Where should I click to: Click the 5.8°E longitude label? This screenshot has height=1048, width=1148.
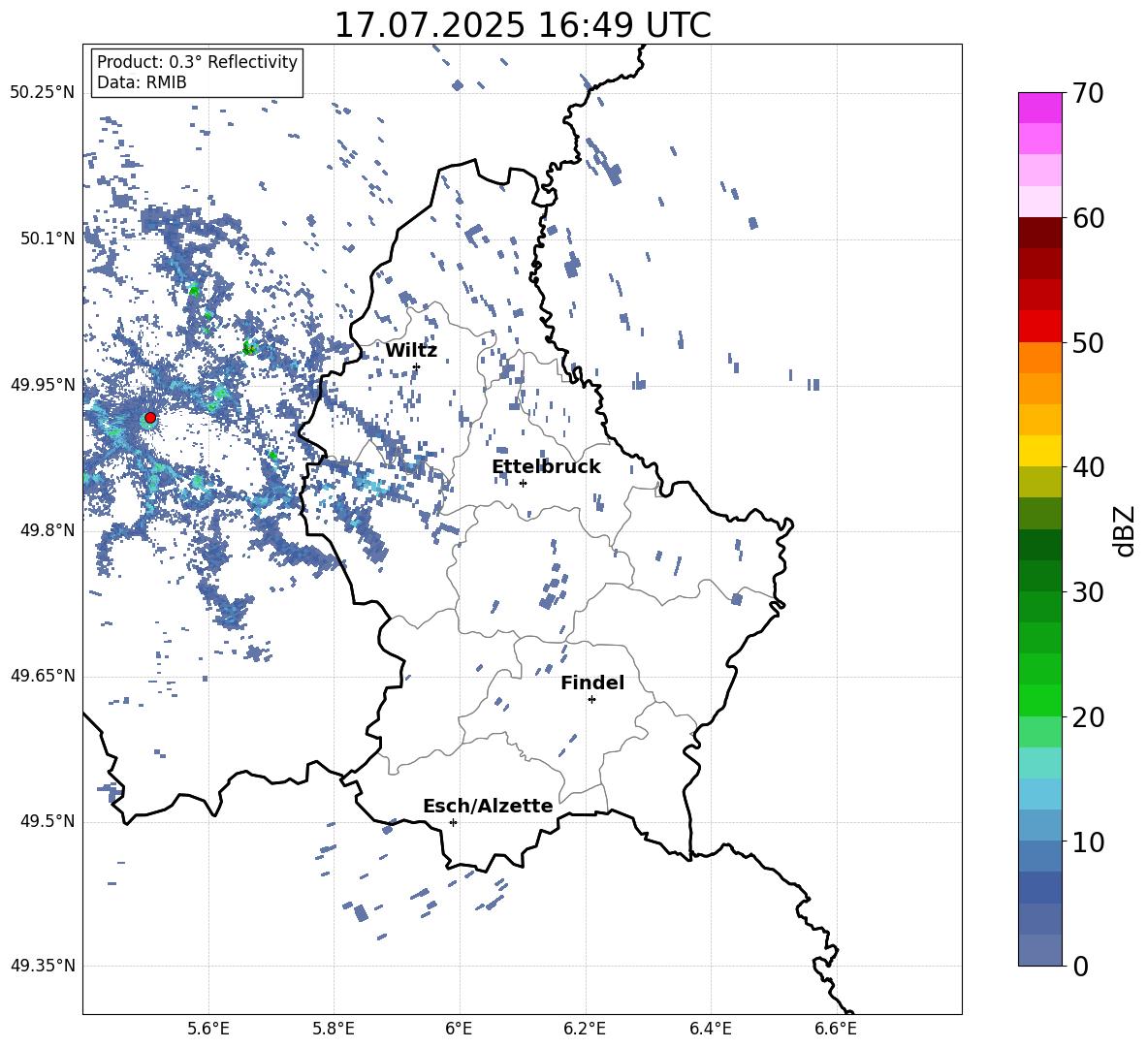[x=334, y=1029]
